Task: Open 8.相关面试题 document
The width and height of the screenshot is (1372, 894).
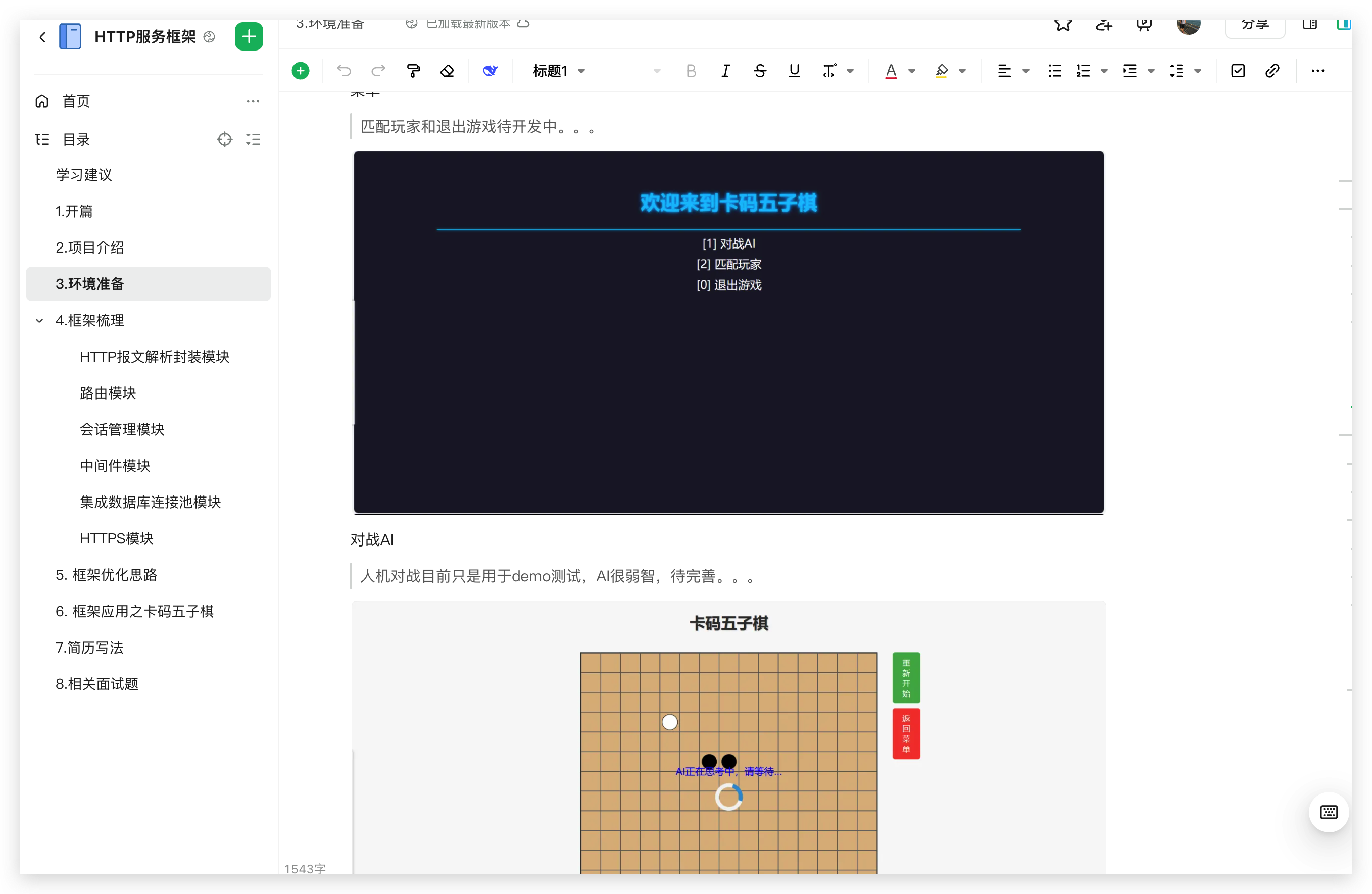Action: (148, 683)
